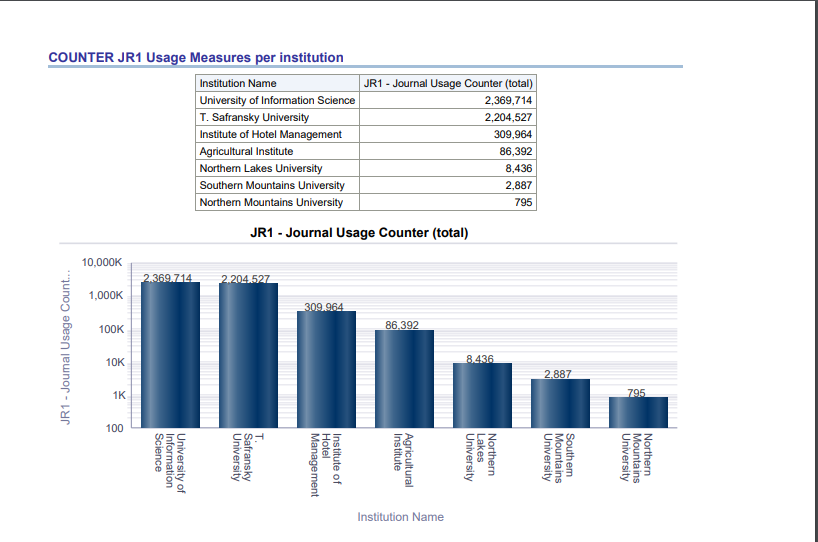Image resolution: width=818 pixels, height=542 pixels.
Task: Click T. Safransky University table cell
Action: click(254, 117)
